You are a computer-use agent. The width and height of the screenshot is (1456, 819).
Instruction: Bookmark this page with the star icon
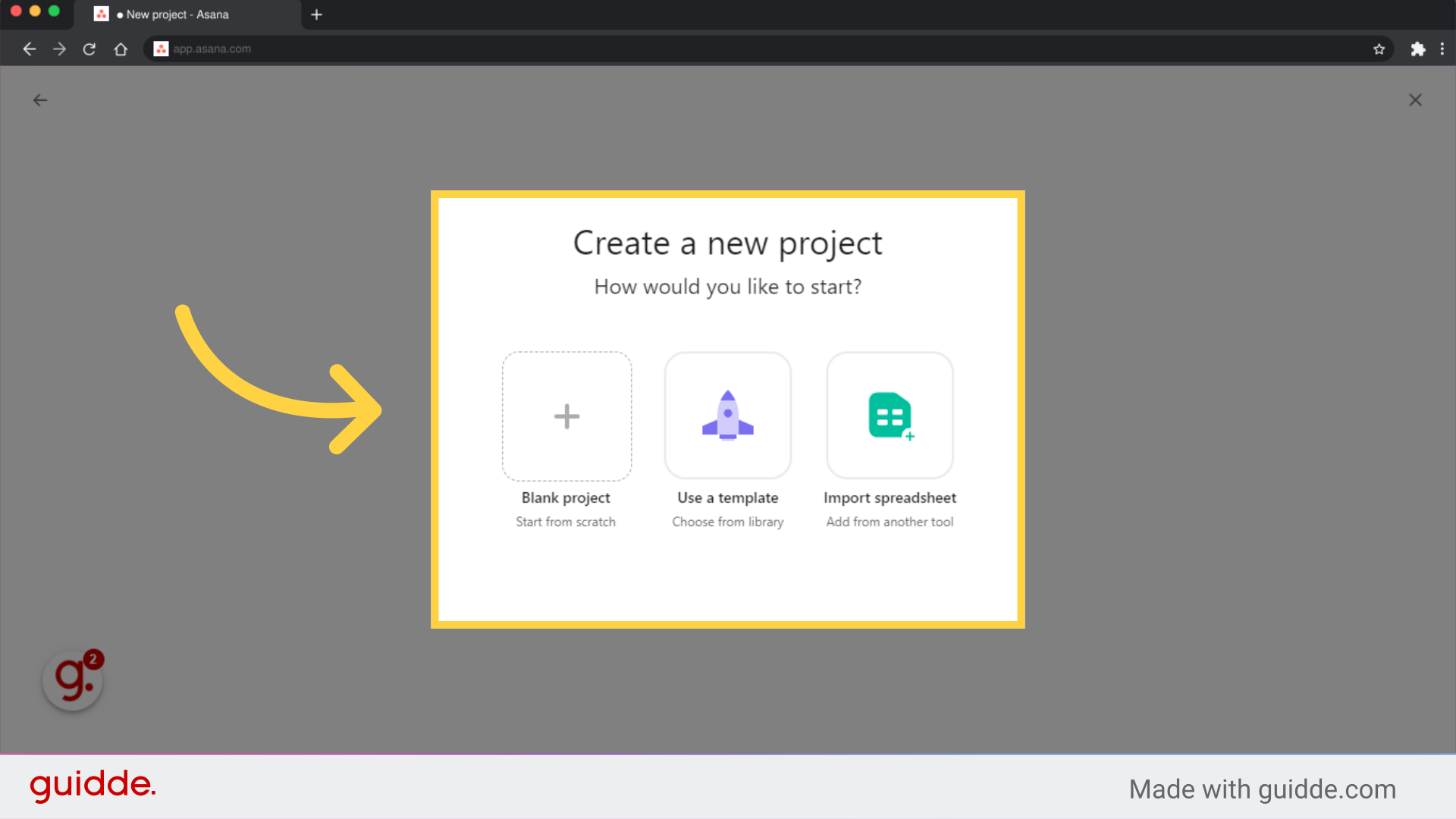click(1379, 49)
